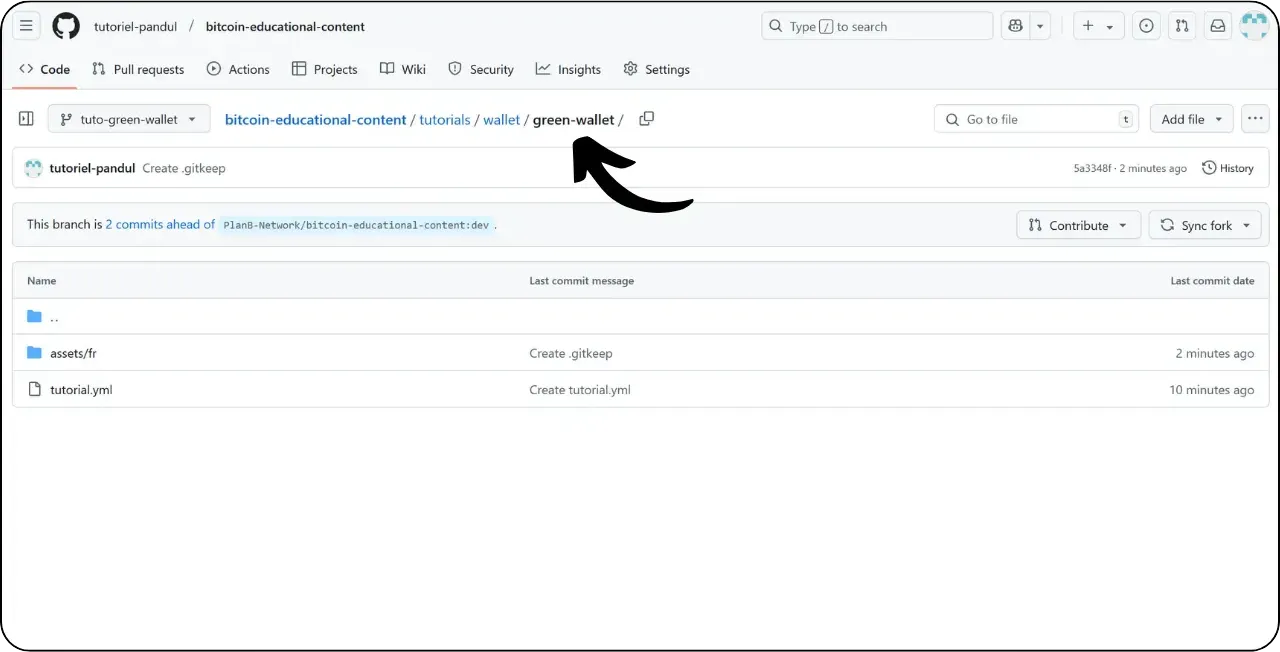Open GitHub Copilot chat
The image size is (1280, 652).
(1016, 26)
